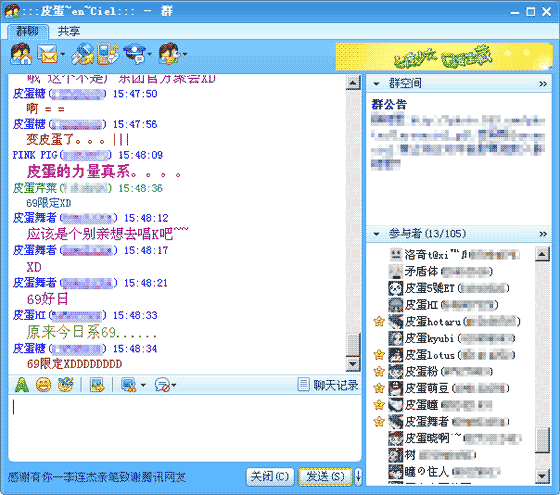Click the 关闭(C) button
Viewport: 560px width, 495px height.
point(270,476)
